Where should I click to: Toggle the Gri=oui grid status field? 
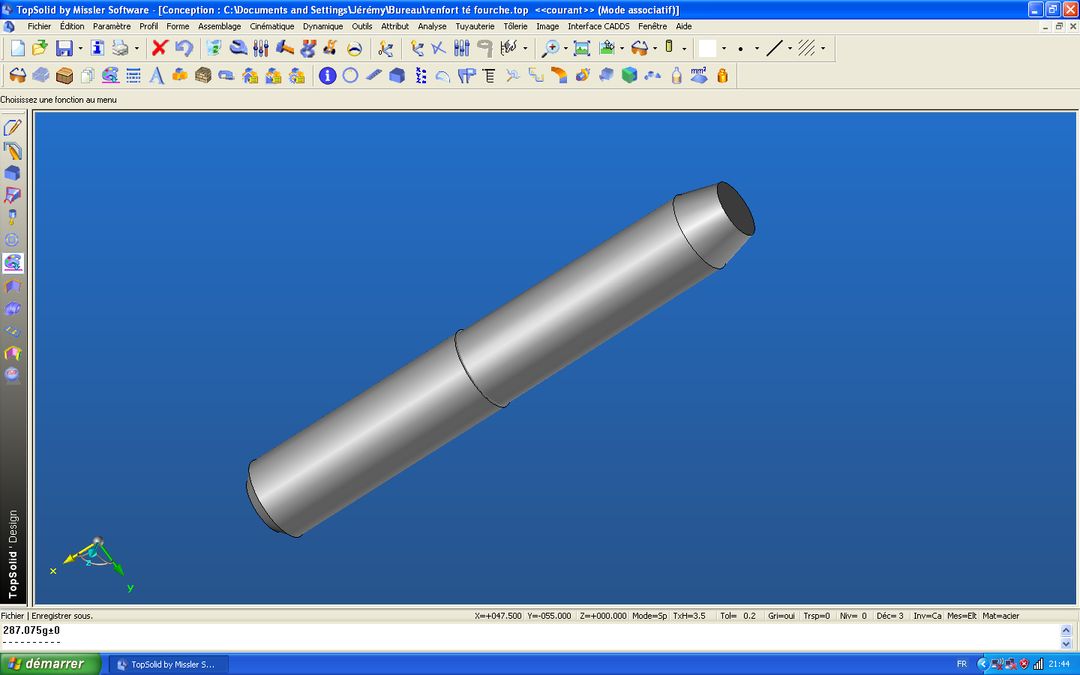781,616
